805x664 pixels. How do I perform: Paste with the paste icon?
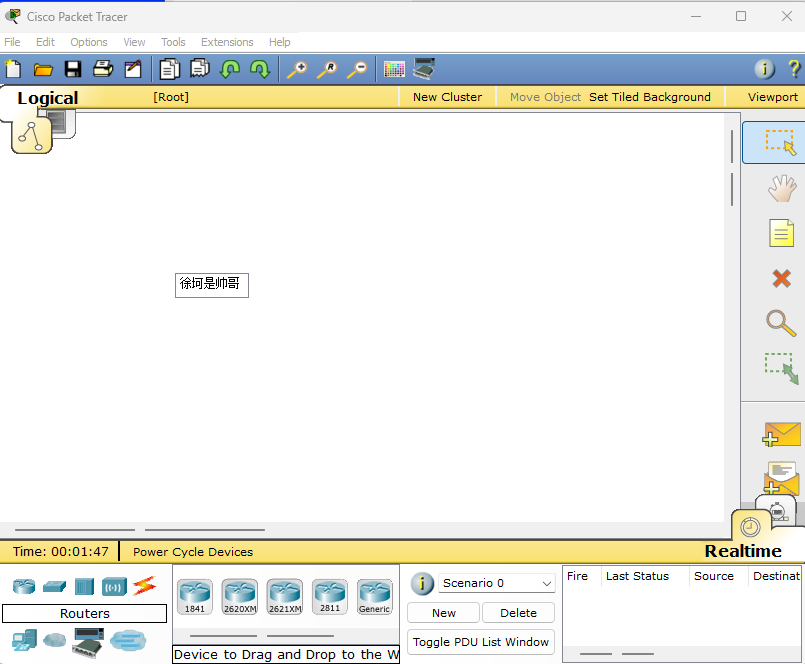tap(200, 69)
